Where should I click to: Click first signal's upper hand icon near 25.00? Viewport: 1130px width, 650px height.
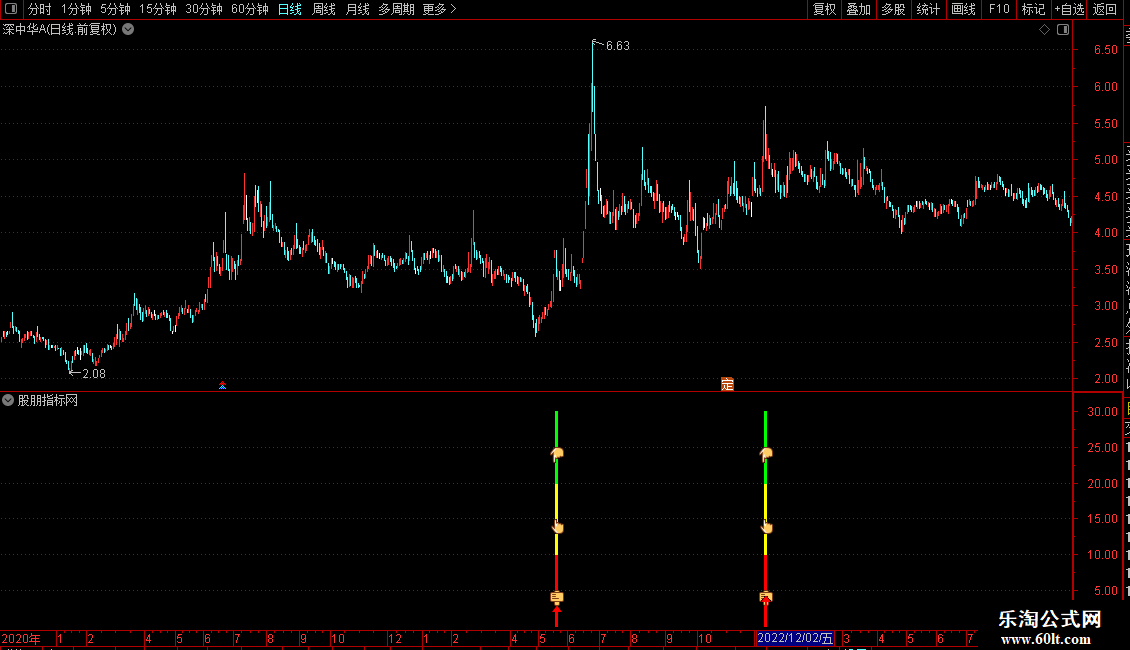[x=557, y=453]
